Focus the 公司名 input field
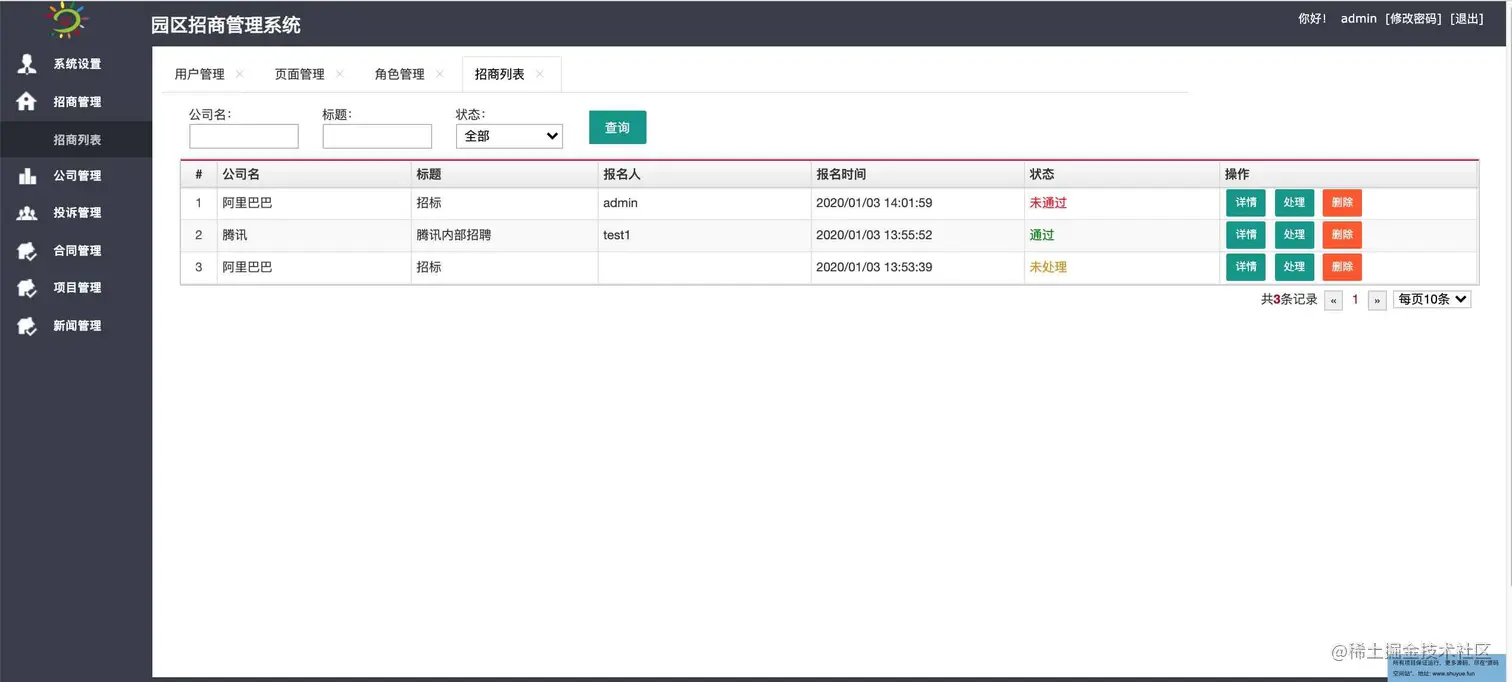 (x=244, y=136)
